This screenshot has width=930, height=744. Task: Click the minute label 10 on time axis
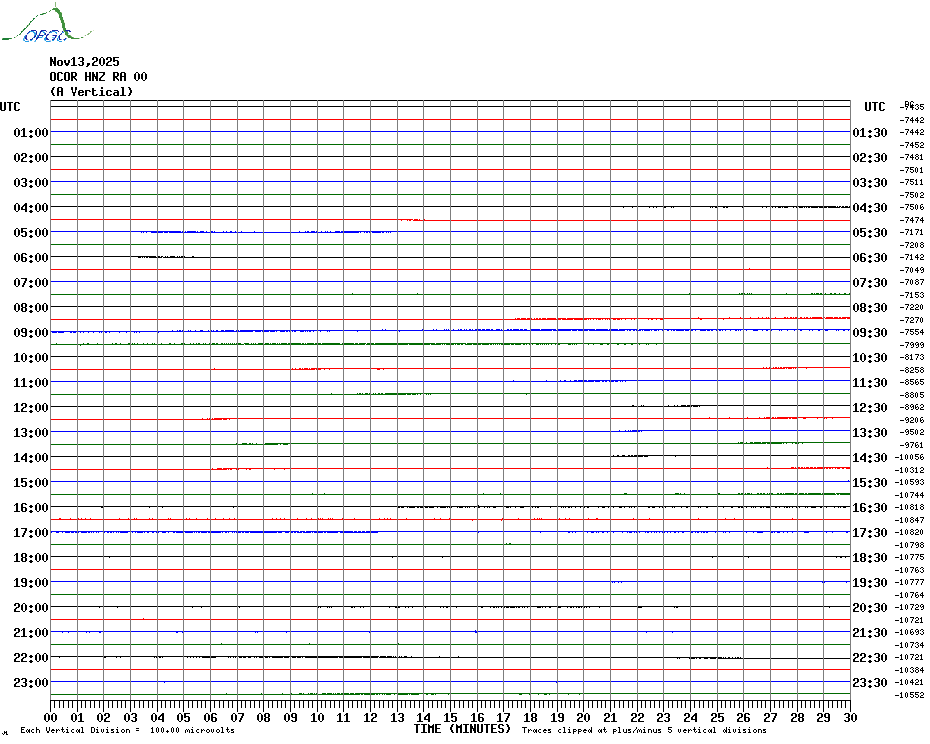tap(317, 718)
